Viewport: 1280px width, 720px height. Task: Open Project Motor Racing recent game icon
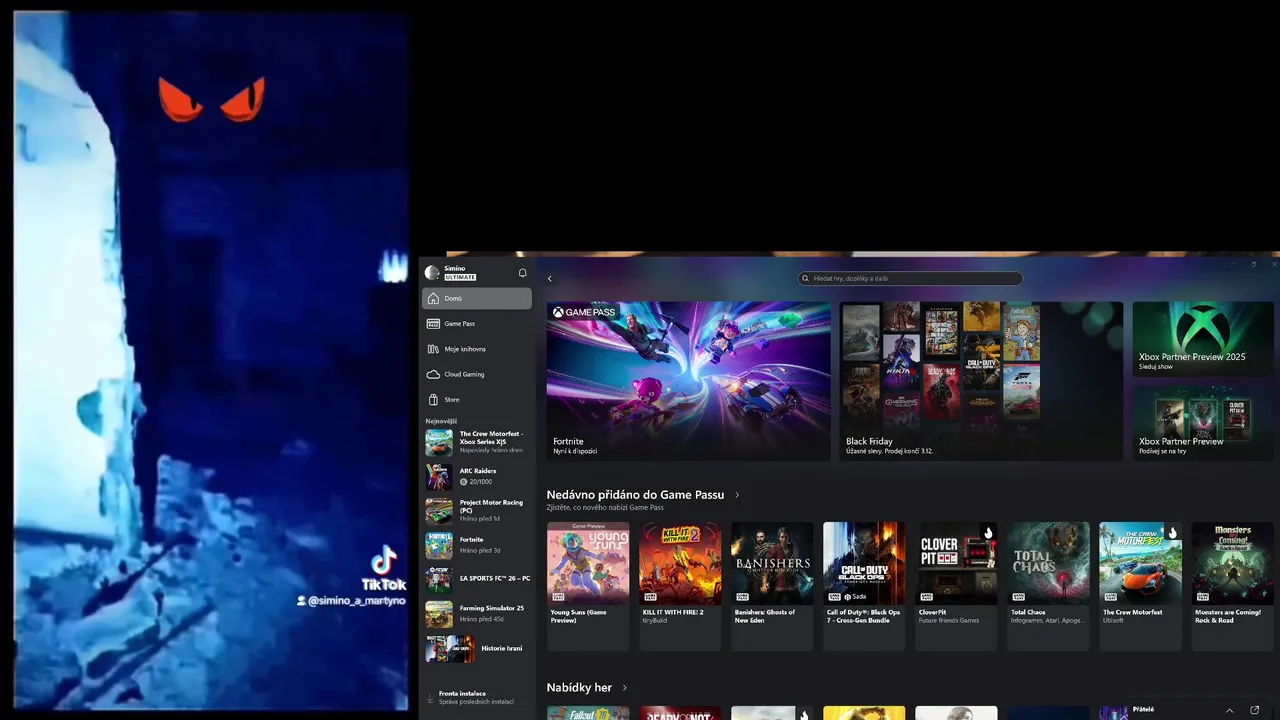(439, 511)
